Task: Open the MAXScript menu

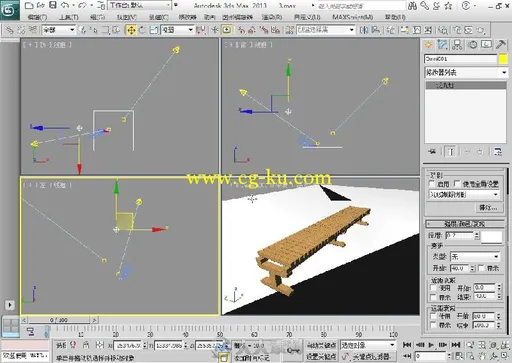Action: (x=352, y=17)
